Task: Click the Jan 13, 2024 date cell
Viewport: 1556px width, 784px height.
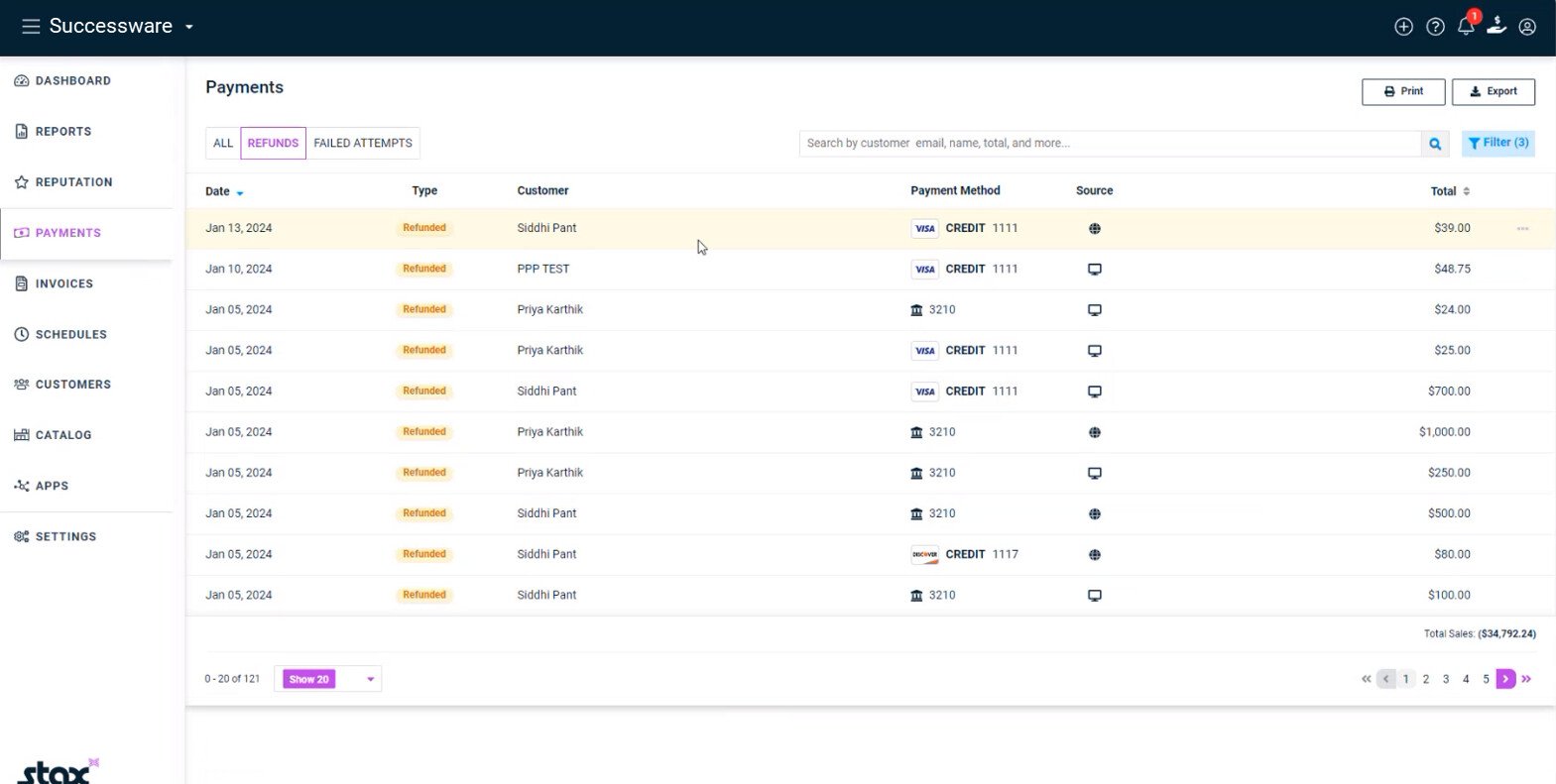Action: click(239, 228)
